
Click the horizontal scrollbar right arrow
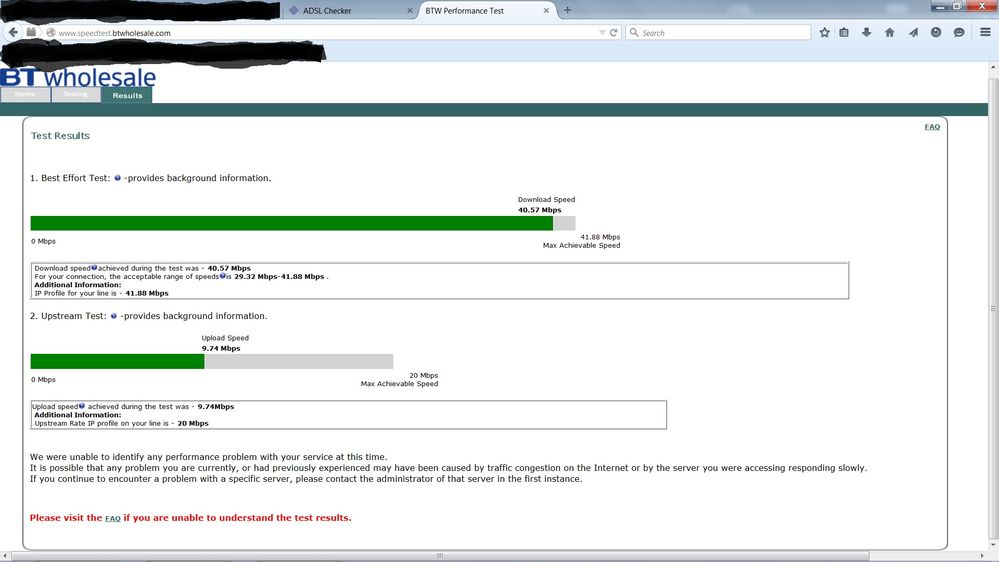(x=982, y=556)
